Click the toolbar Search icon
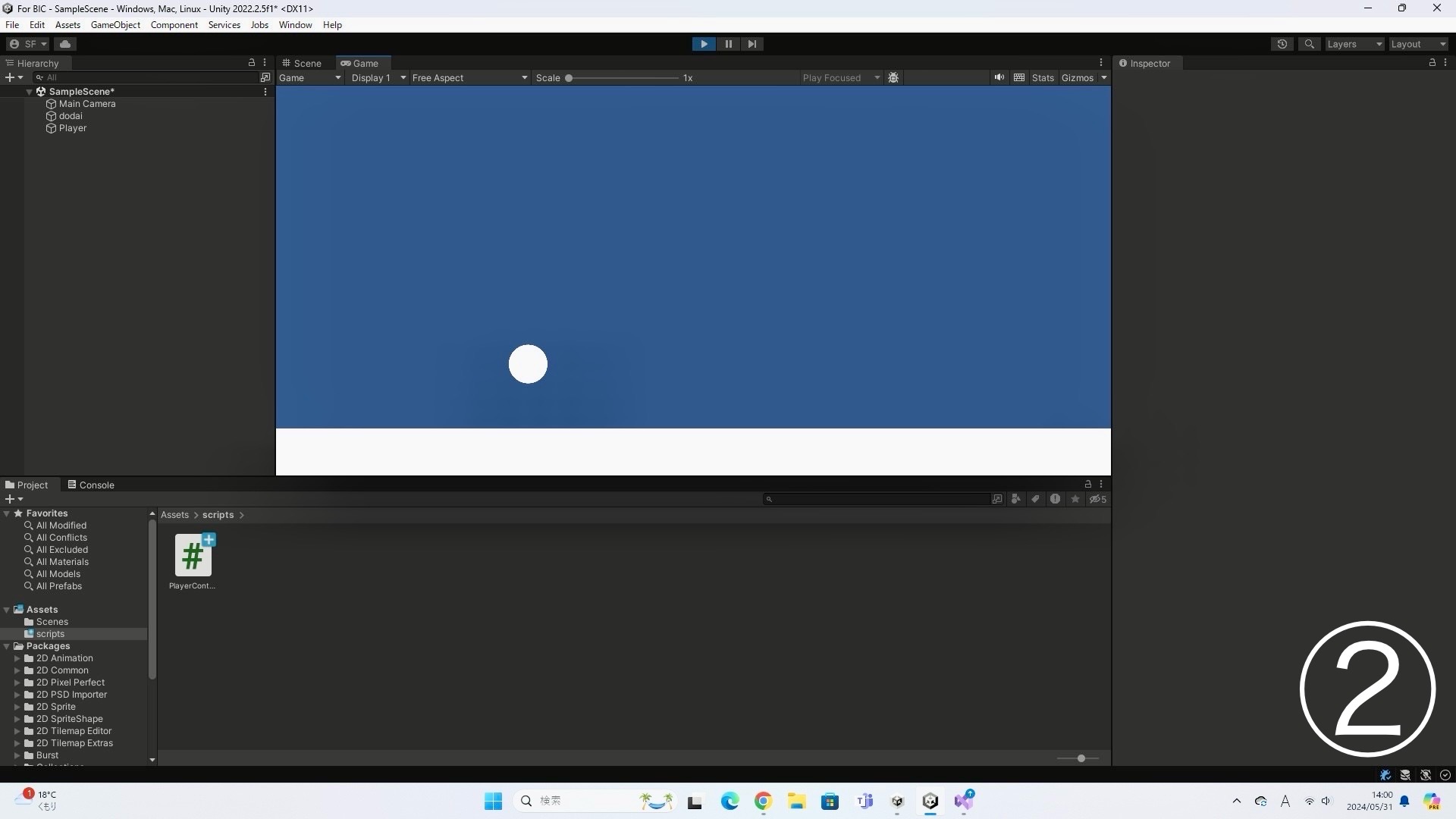Image resolution: width=1456 pixels, height=819 pixels. pyautogui.click(x=1309, y=44)
